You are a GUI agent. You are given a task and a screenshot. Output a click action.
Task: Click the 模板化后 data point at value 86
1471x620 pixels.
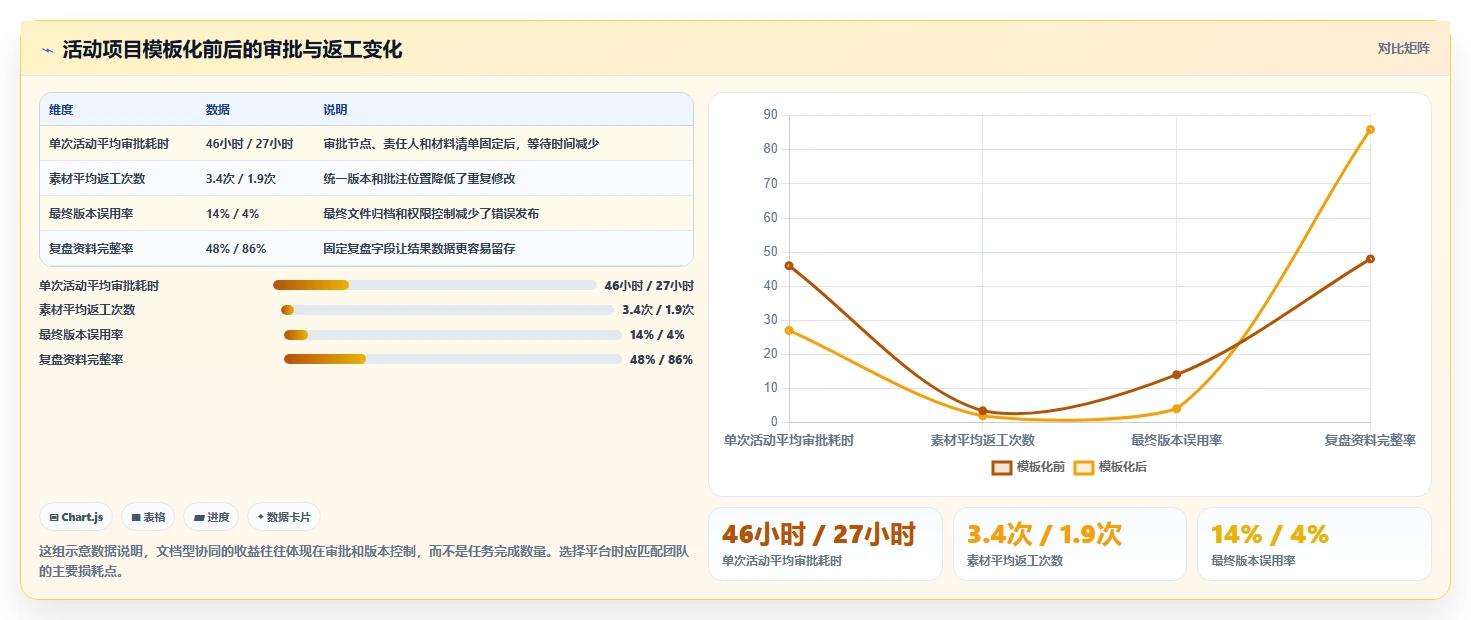(x=1370, y=129)
